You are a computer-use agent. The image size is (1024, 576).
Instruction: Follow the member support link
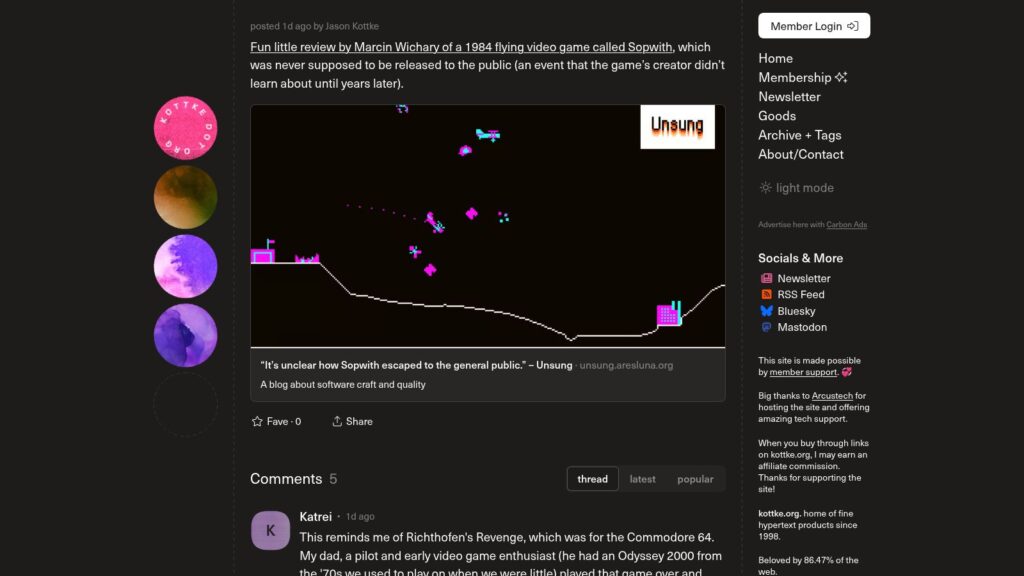point(803,372)
